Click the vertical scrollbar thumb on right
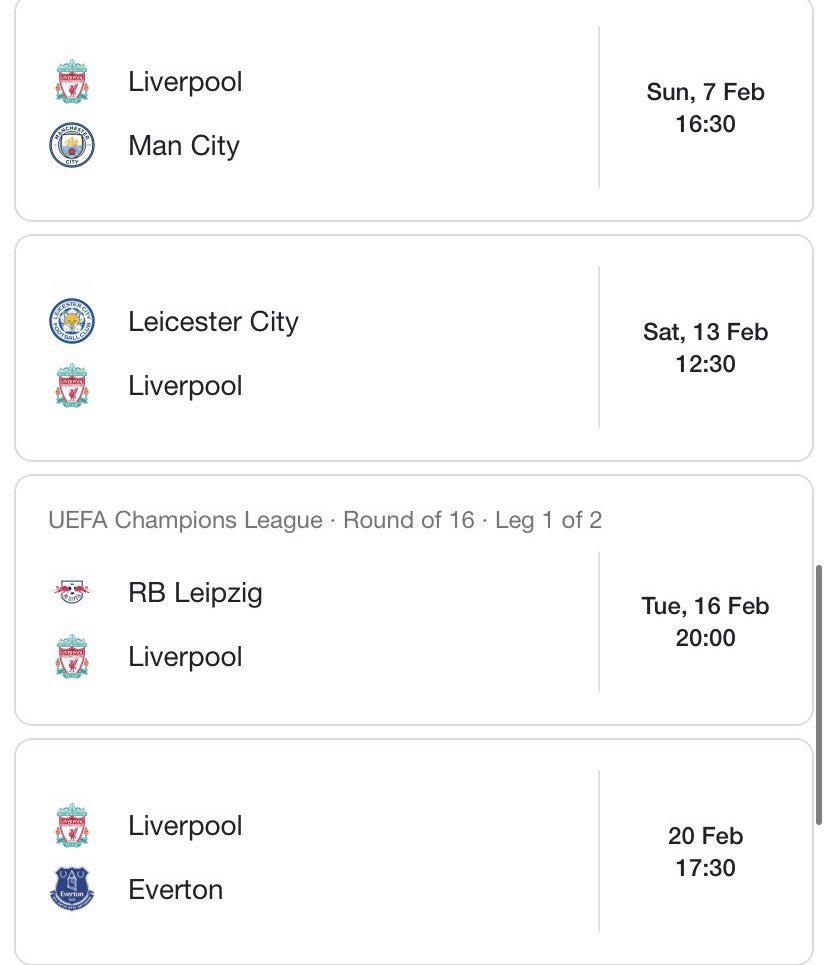This screenshot has width=828, height=965. [819, 695]
